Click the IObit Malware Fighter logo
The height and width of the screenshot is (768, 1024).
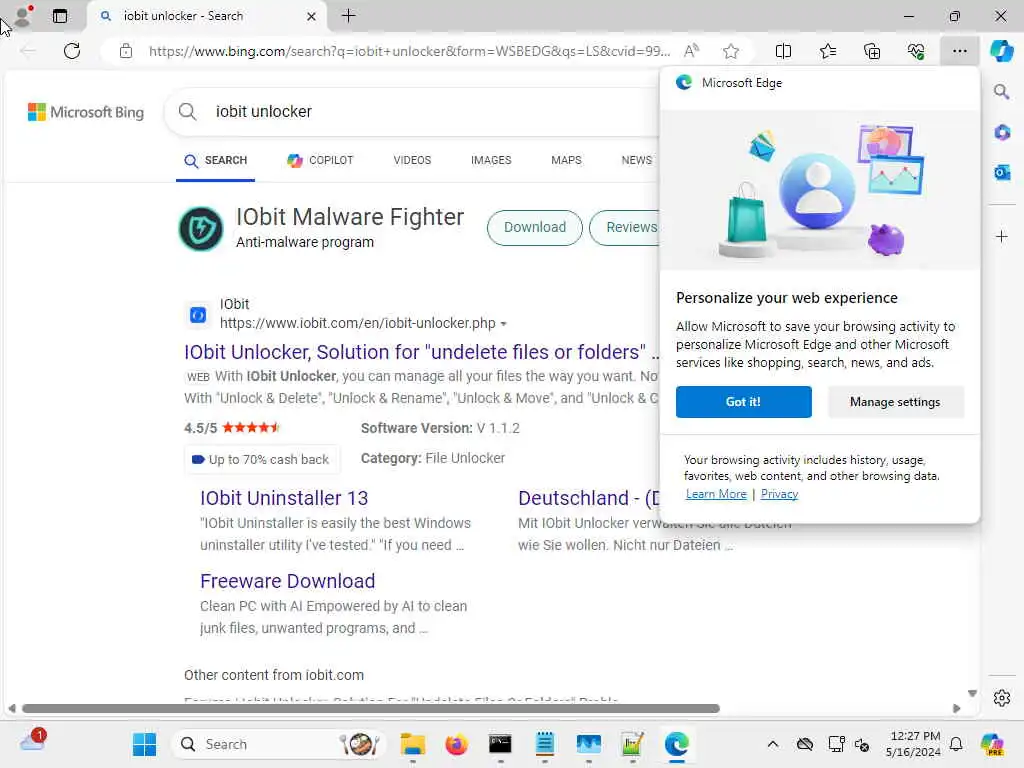tap(201, 229)
